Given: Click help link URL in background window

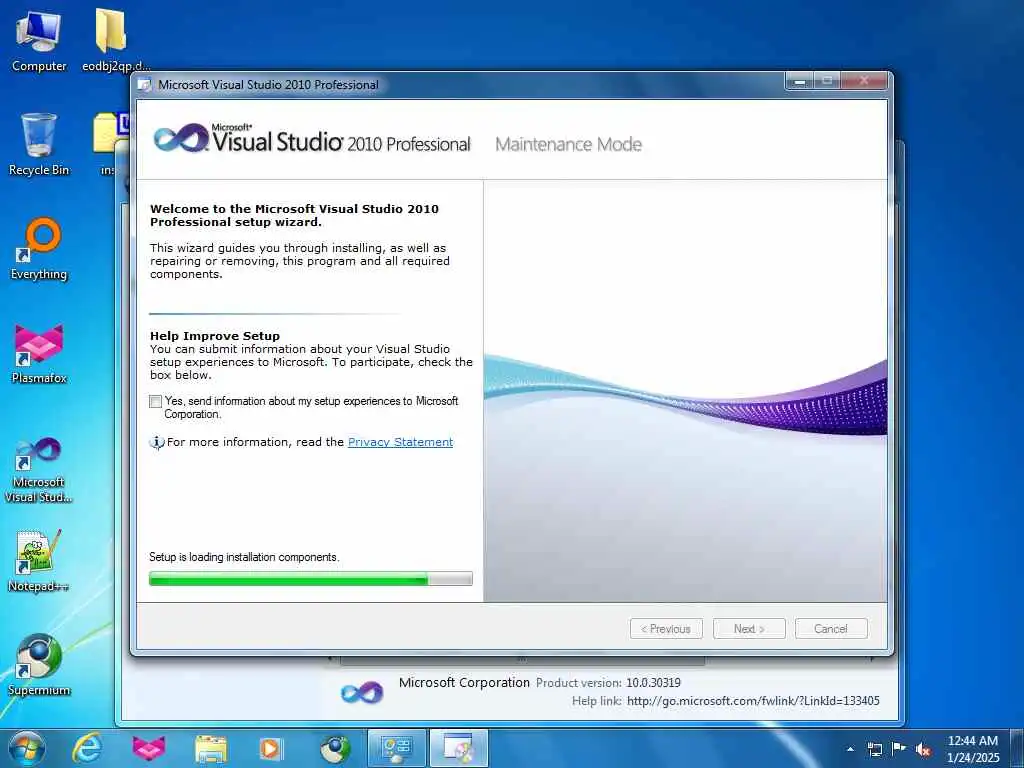Looking at the screenshot, I should 753,701.
